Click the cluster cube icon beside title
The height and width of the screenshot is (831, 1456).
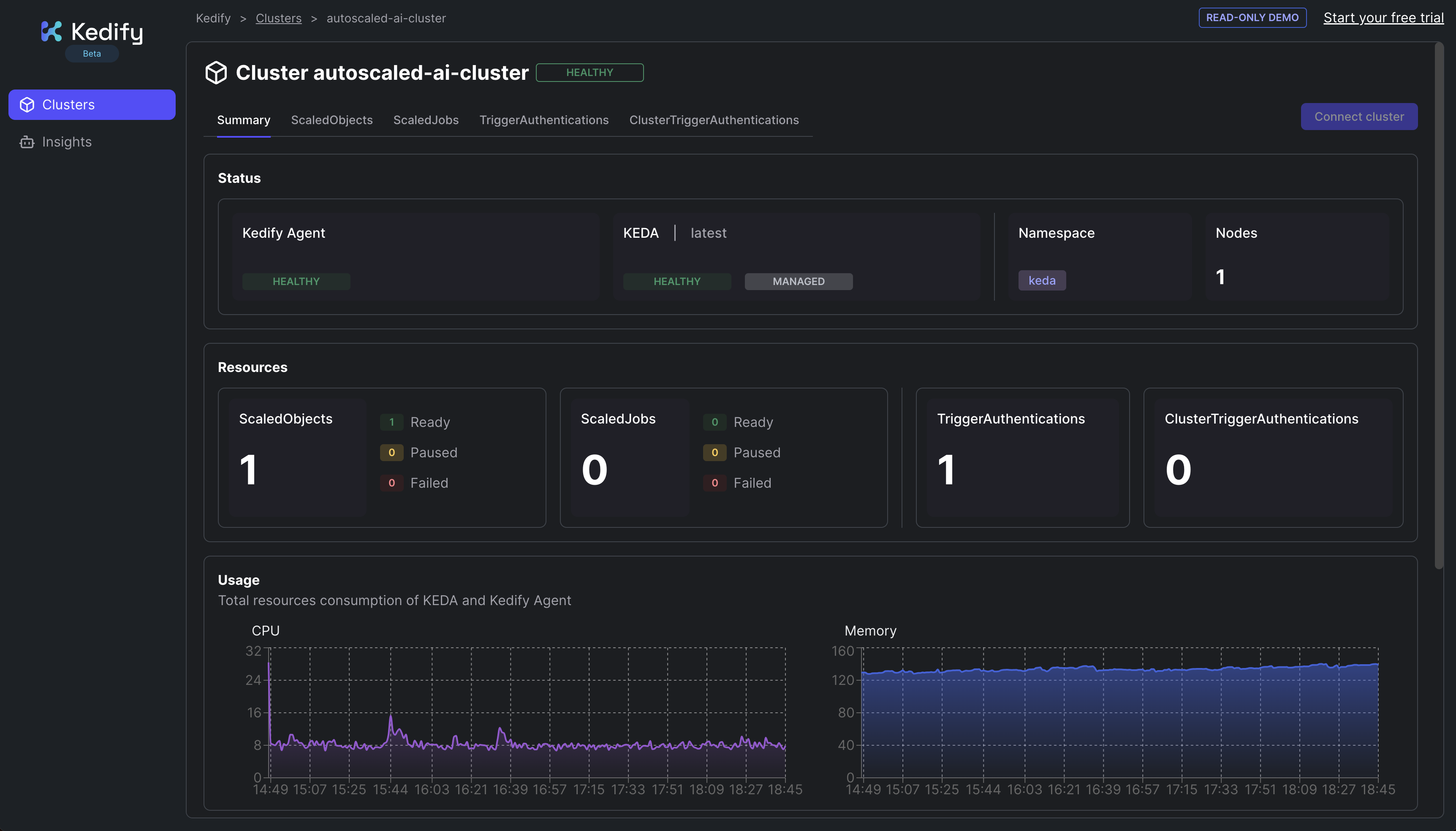[x=216, y=73]
